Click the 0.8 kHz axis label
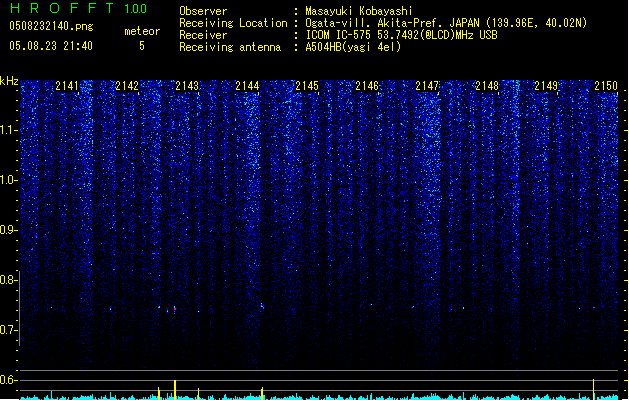This screenshot has height=400, width=629. (9, 280)
